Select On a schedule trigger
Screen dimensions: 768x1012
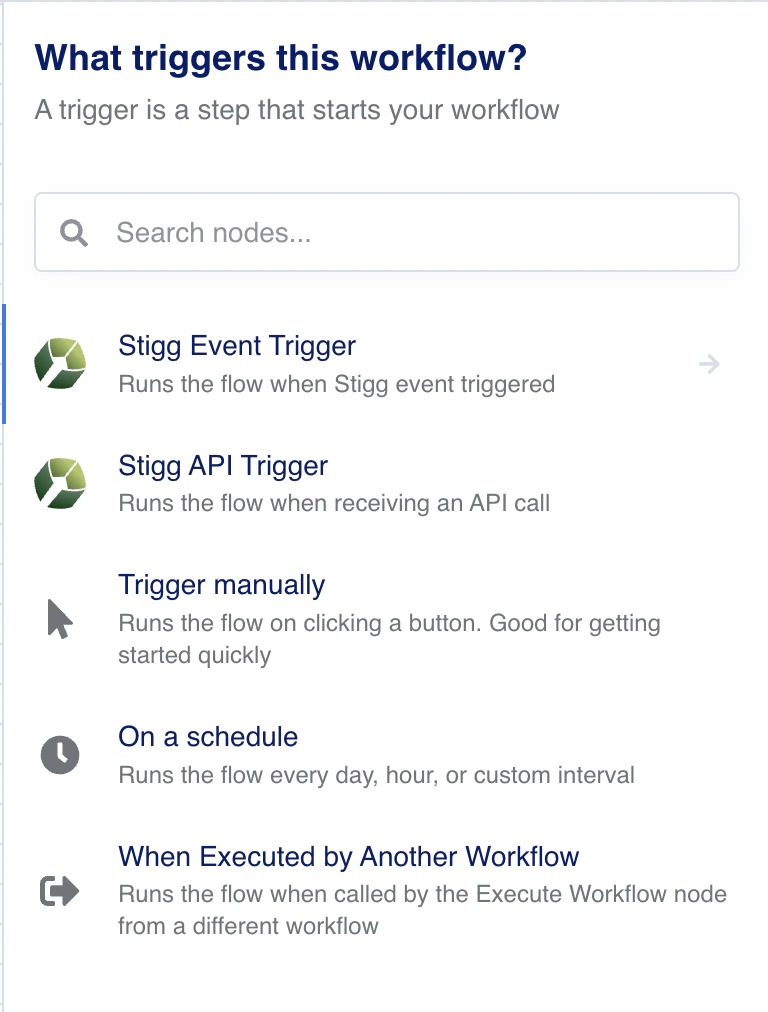[208, 737]
